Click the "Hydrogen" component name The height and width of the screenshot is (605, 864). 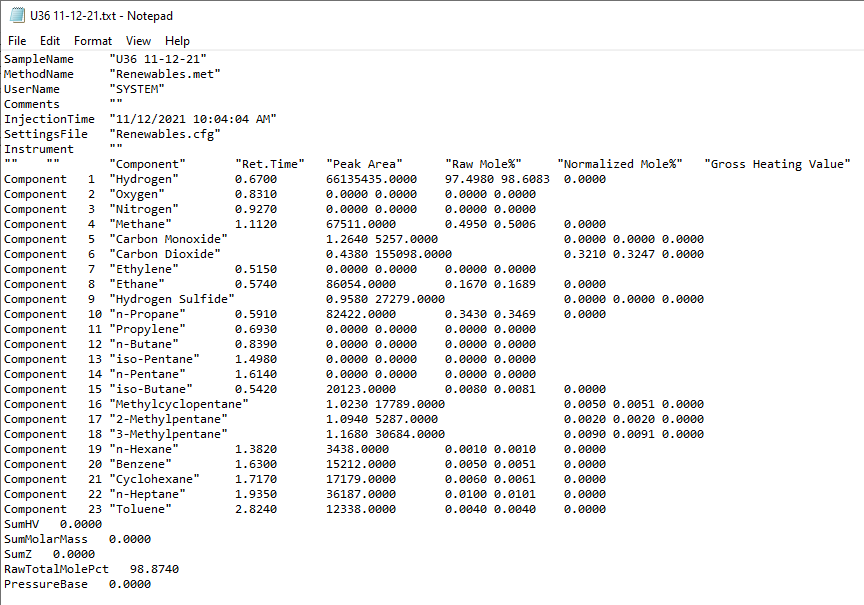click(144, 179)
